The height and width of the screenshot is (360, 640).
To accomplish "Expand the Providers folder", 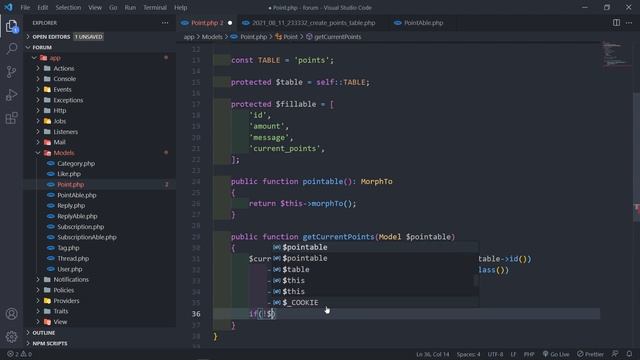I will (x=100, y=301).
